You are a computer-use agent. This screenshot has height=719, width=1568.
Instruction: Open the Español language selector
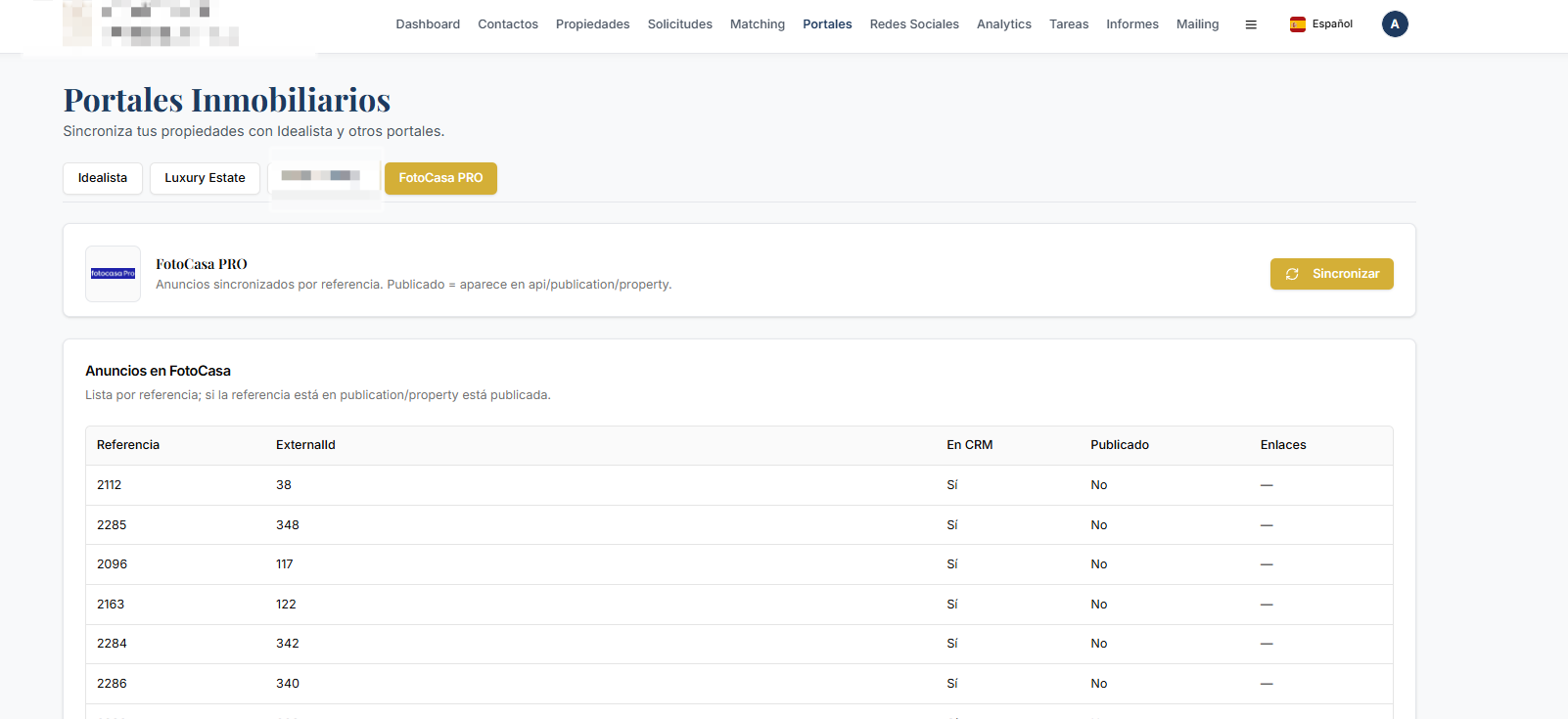click(1321, 24)
